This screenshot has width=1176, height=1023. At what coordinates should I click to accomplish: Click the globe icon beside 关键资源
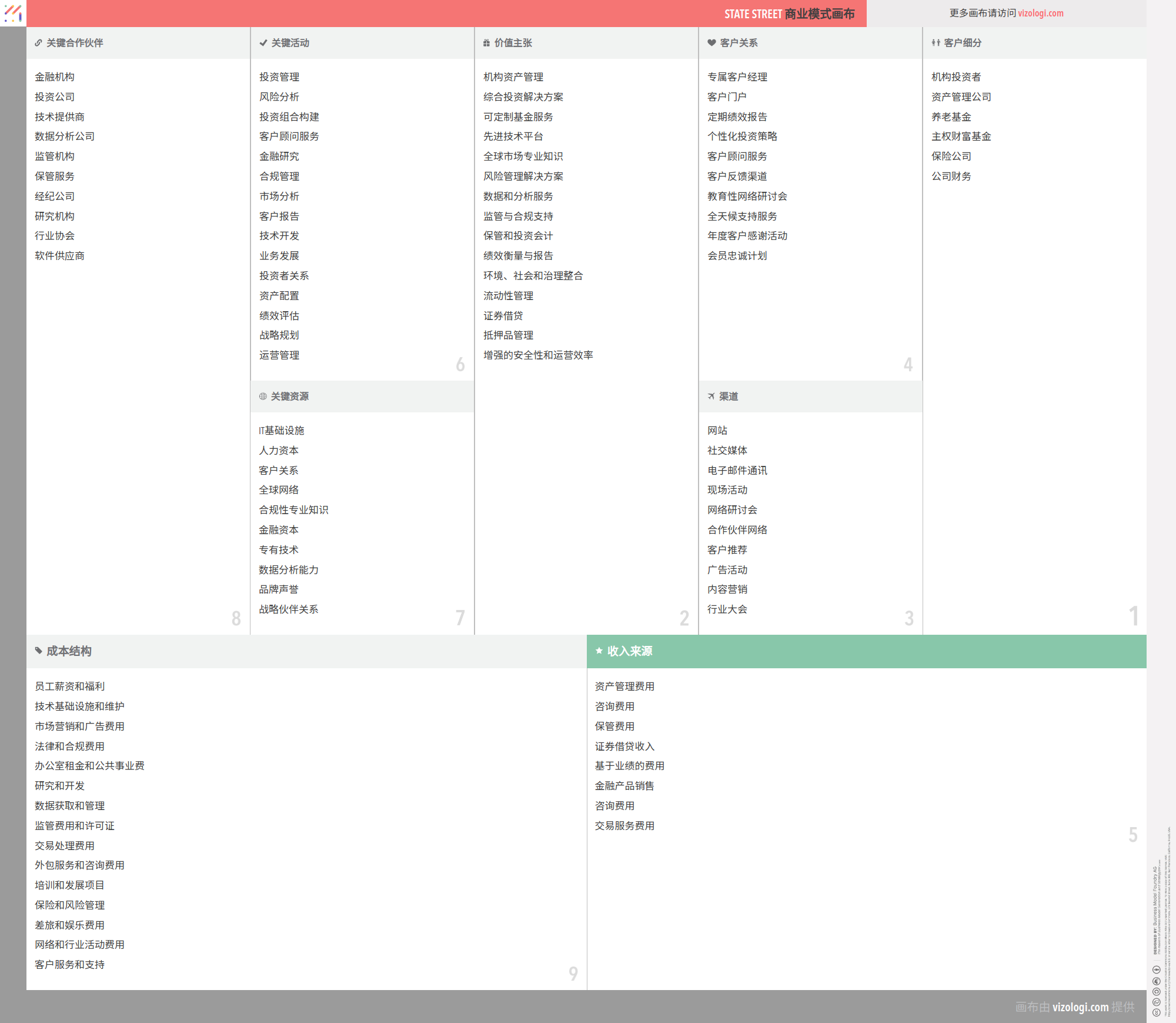pyautogui.click(x=263, y=396)
